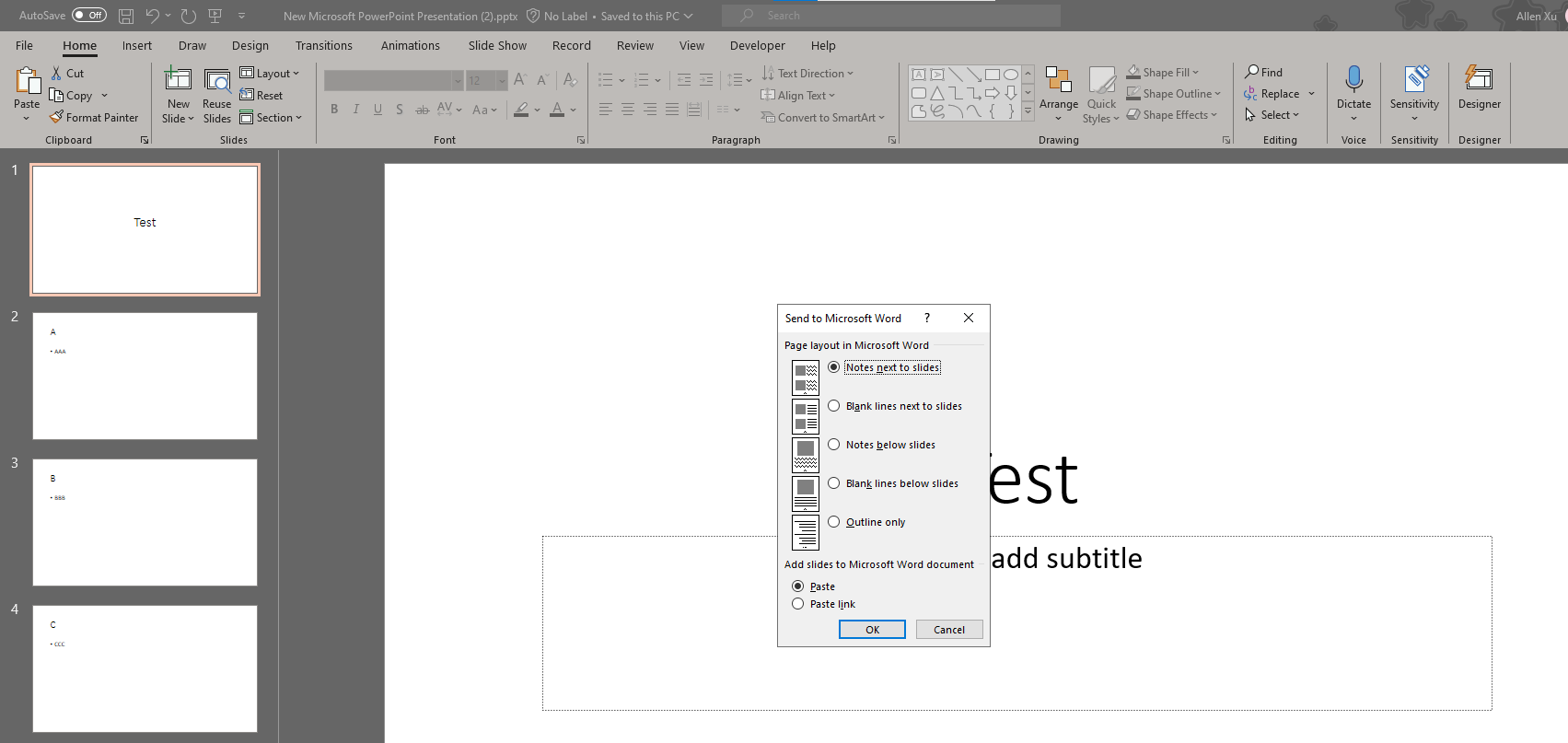The image size is (1568, 743).
Task: Click the Search box in title bar
Action: [x=891, y=16]
